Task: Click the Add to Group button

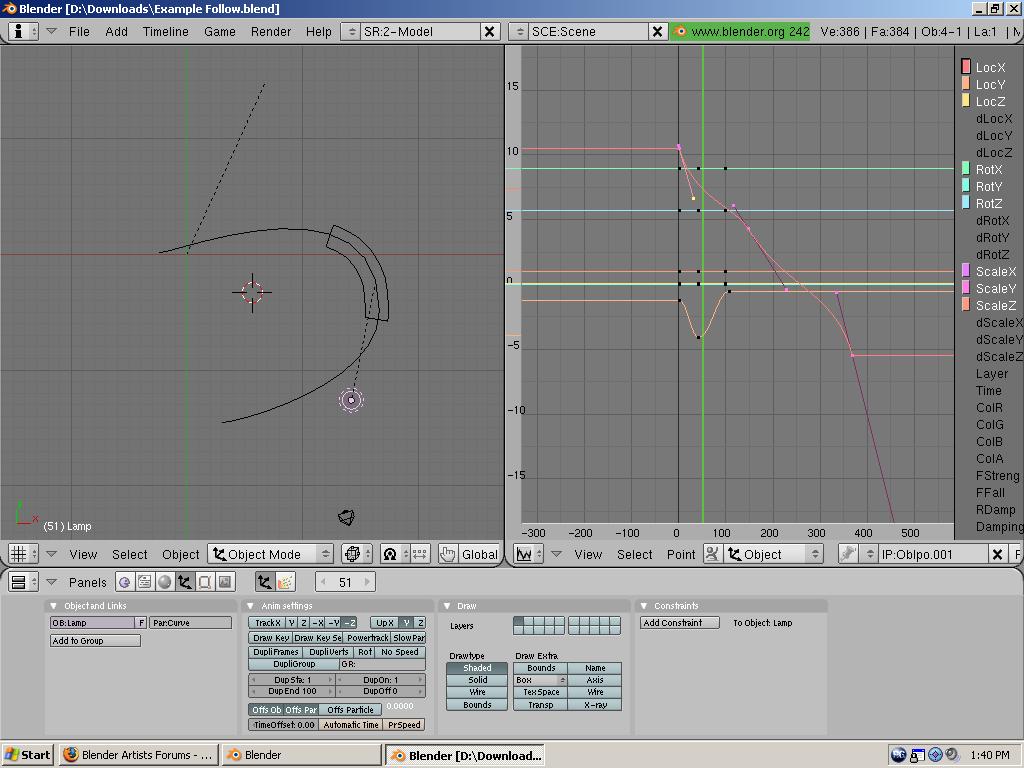Action: point(95,641)
